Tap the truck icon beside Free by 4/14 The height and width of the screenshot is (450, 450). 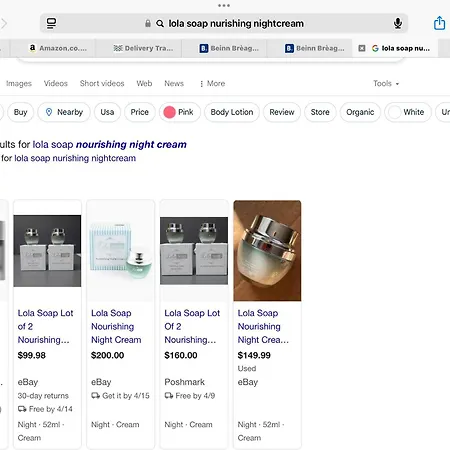[22, 409]
